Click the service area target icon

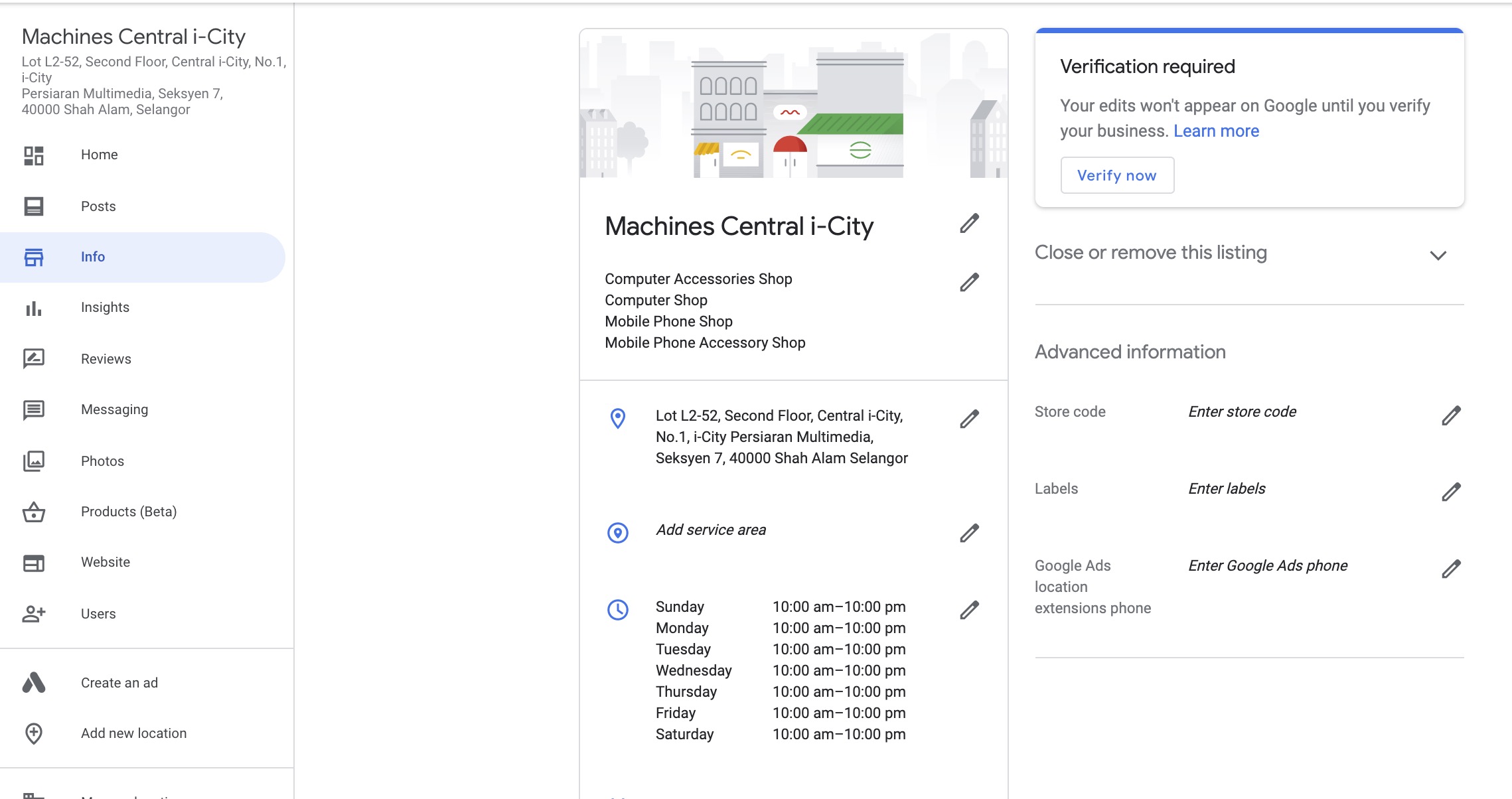pos(618,533)
